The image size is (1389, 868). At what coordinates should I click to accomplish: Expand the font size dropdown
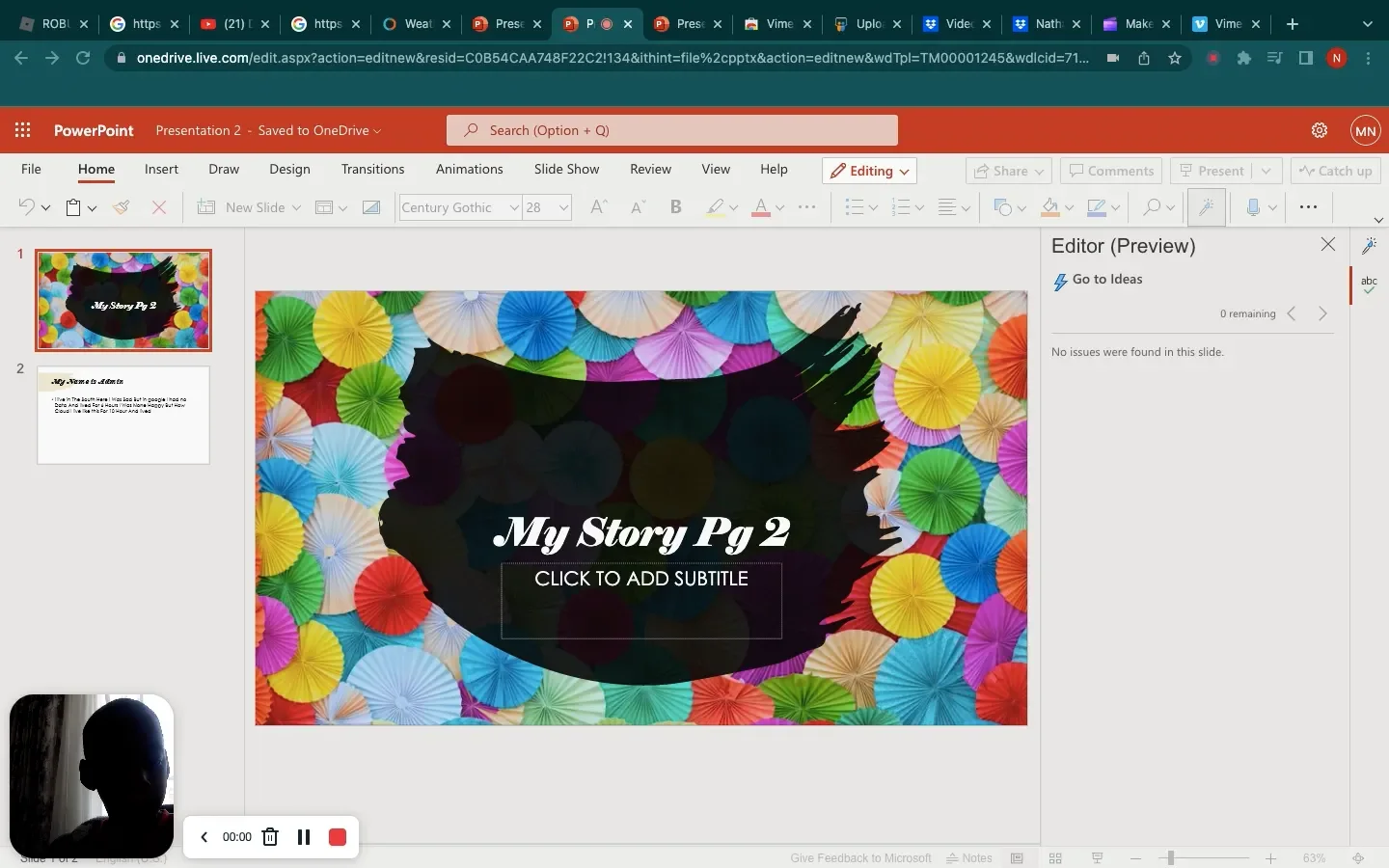point(563,207)
